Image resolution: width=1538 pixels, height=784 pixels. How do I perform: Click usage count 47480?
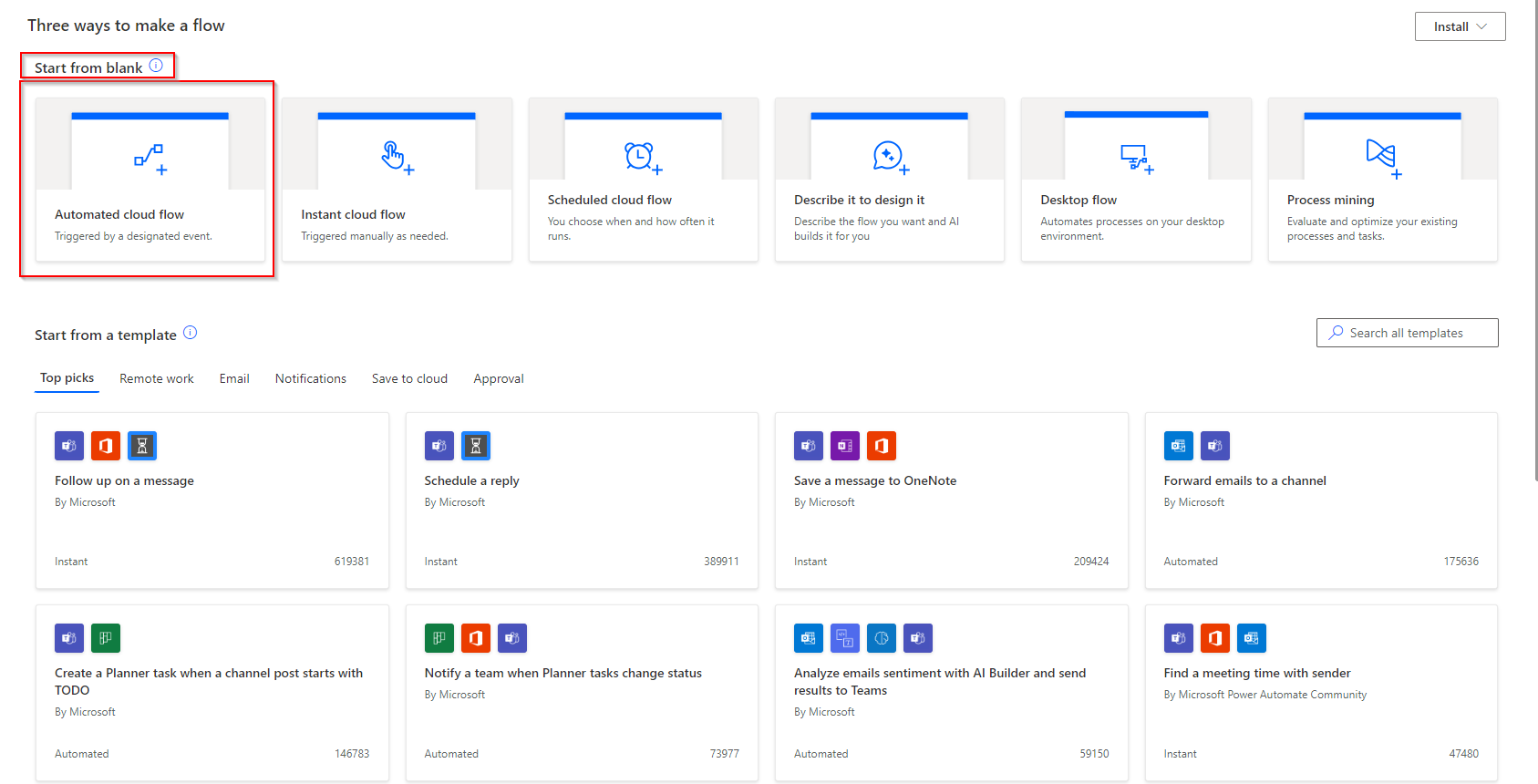coord(1463,754)
